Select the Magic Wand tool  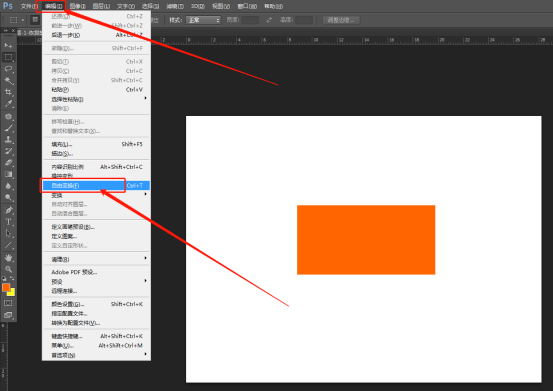8,80
